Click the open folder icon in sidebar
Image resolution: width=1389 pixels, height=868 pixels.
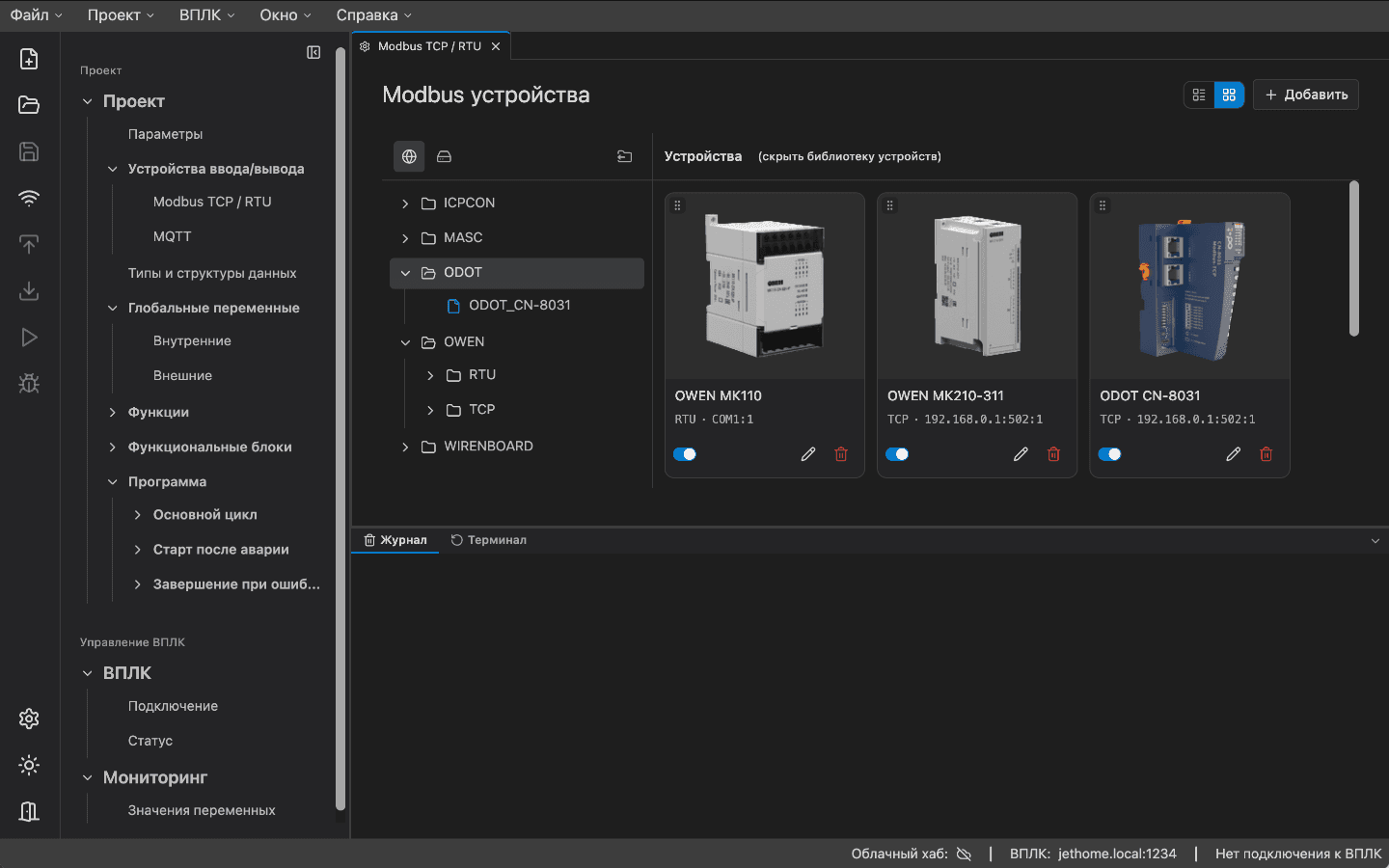pos(29,105)
